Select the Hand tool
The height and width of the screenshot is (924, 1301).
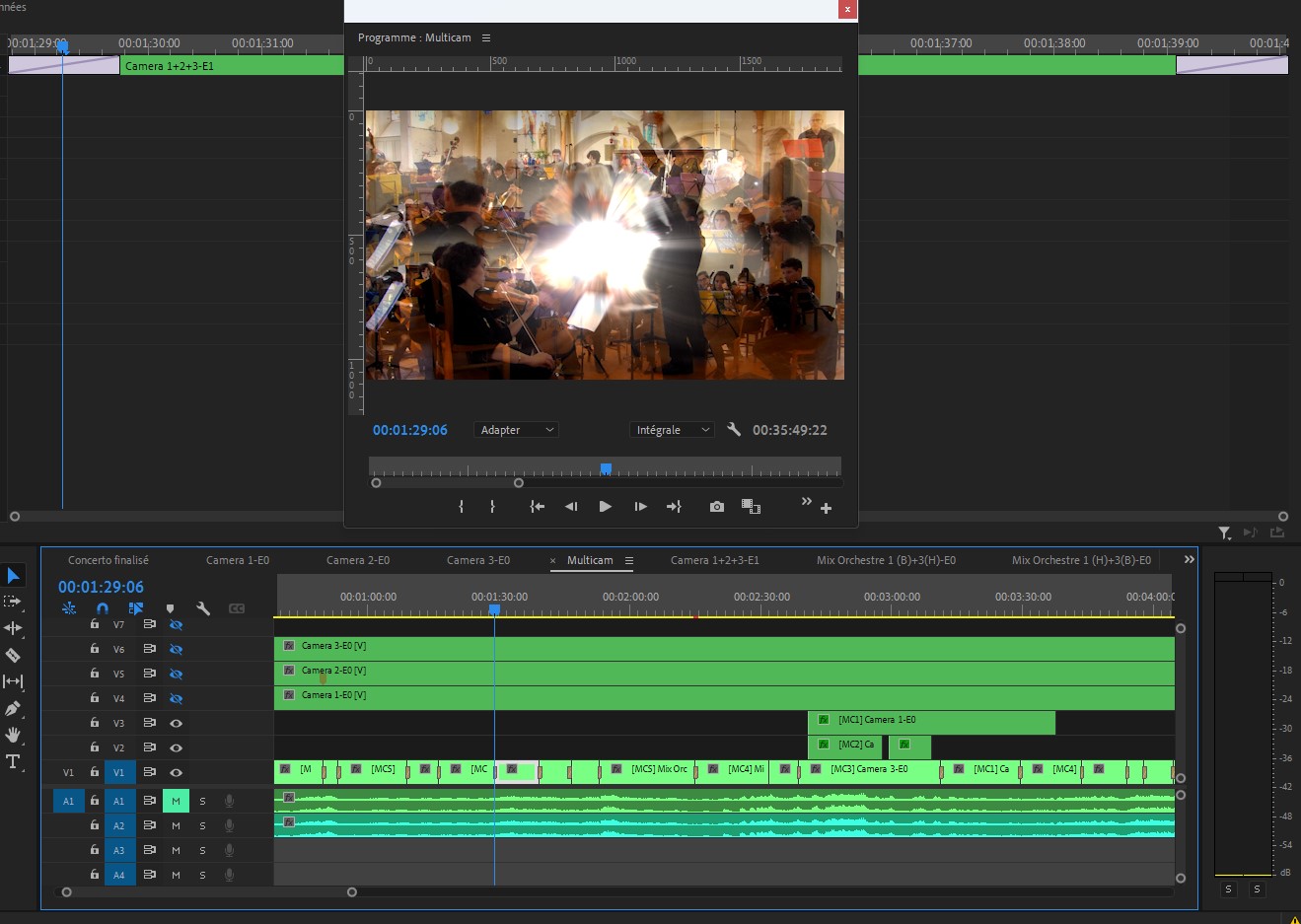point(13,735)
